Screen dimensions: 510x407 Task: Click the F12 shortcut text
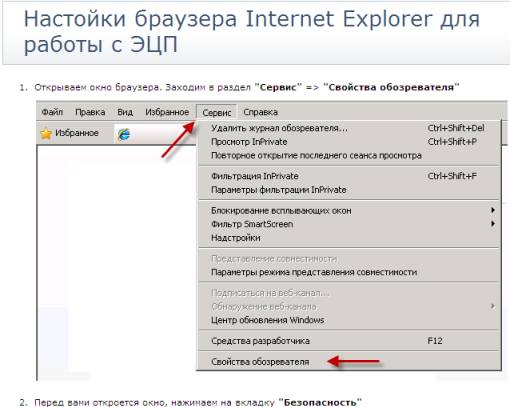pyautogui.click(x=435, y=341)
